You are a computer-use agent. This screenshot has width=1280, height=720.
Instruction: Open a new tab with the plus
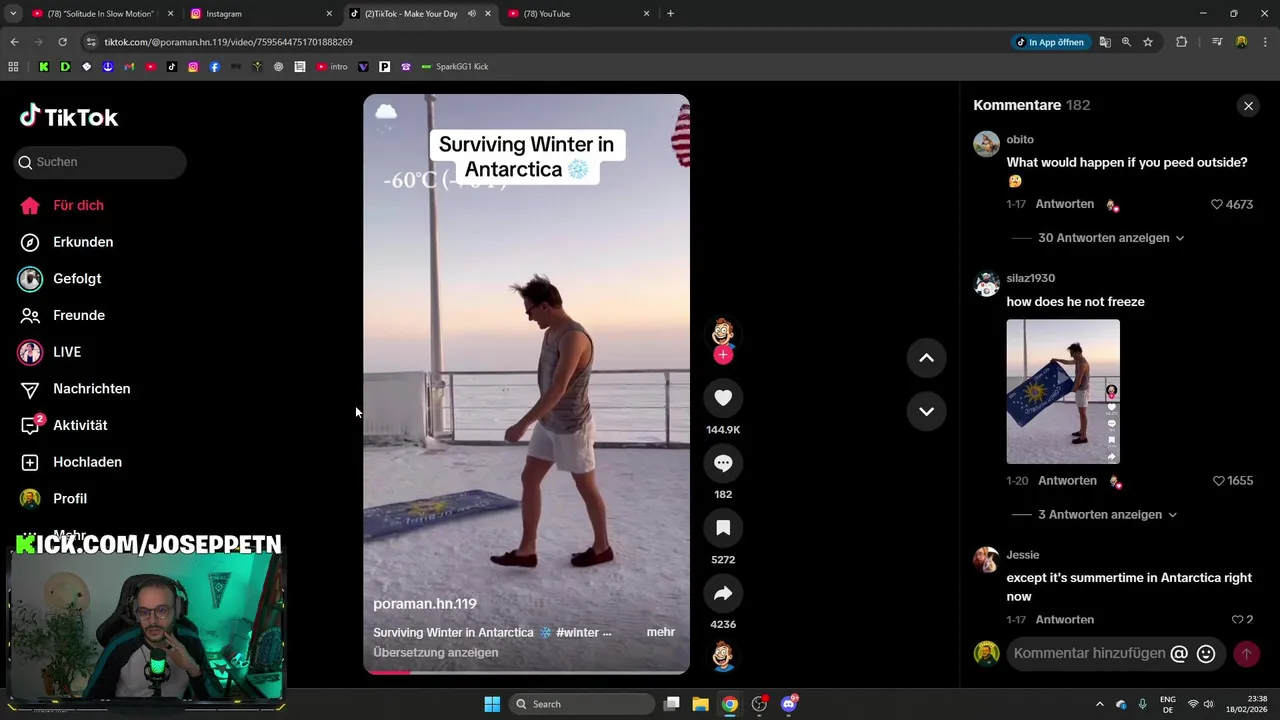(670, 14)
